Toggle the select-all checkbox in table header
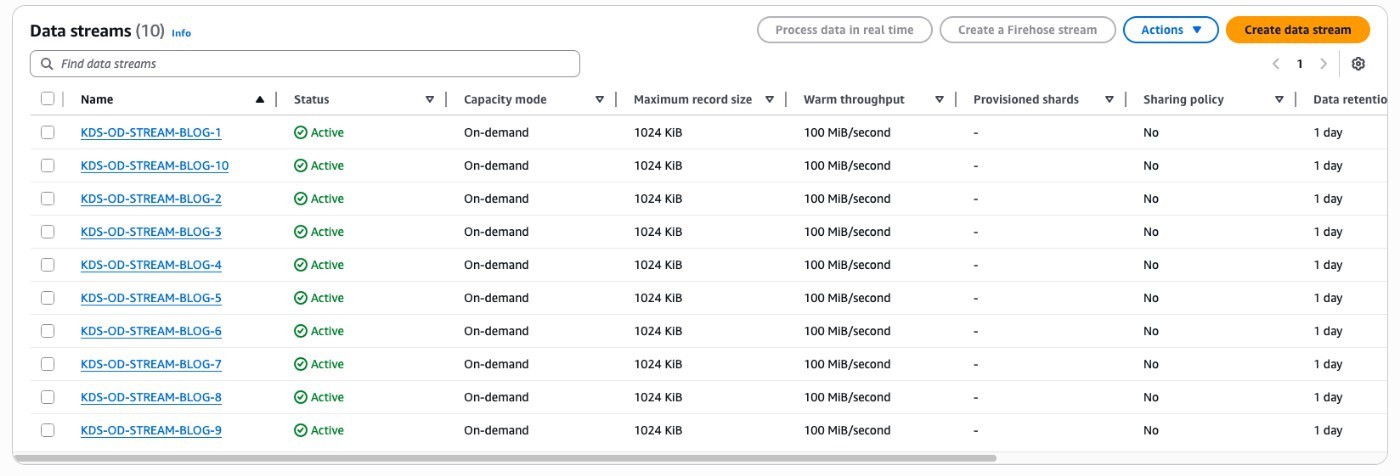 [48, 99]
